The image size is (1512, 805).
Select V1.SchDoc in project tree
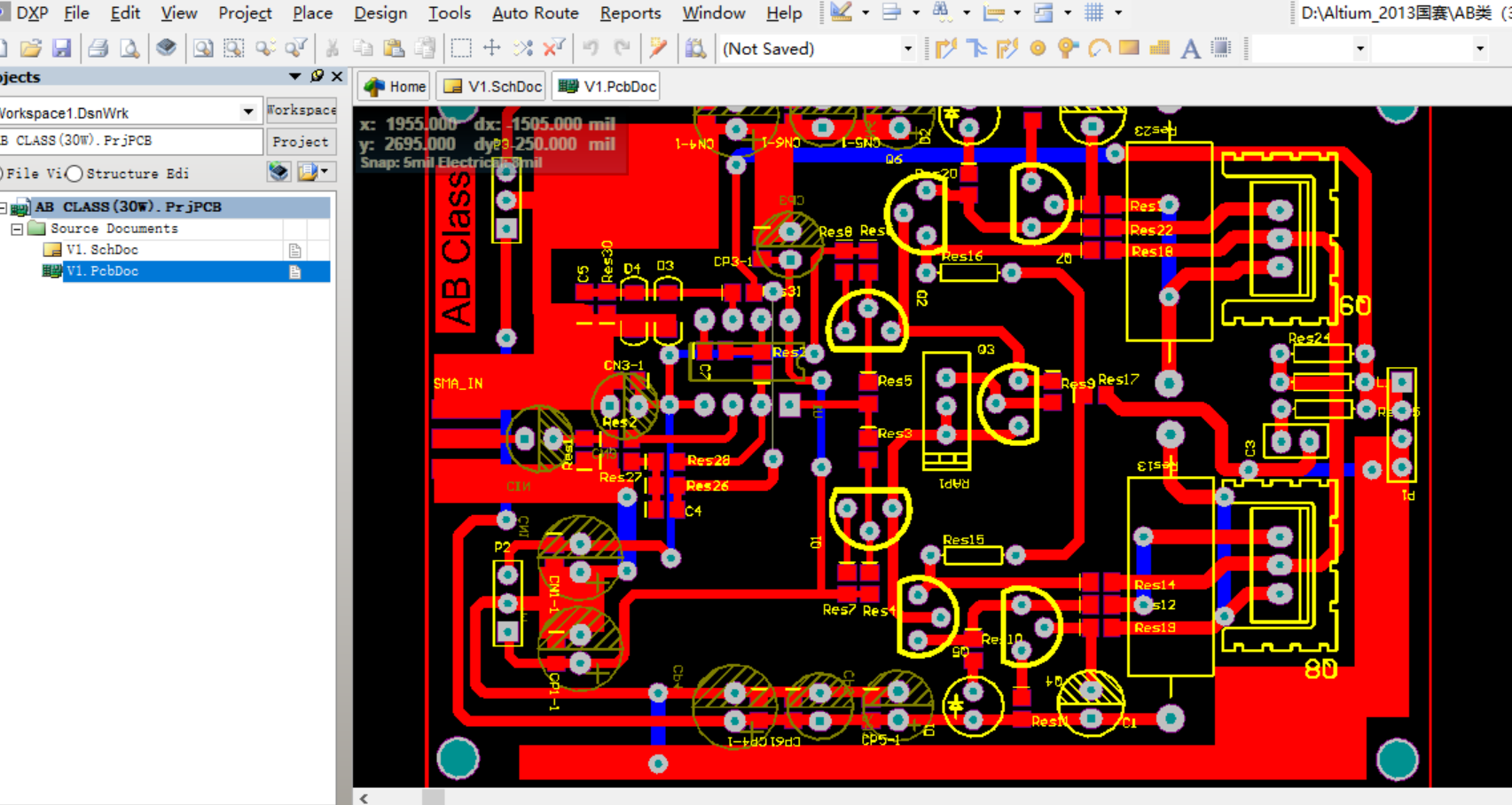pos(102,250)
